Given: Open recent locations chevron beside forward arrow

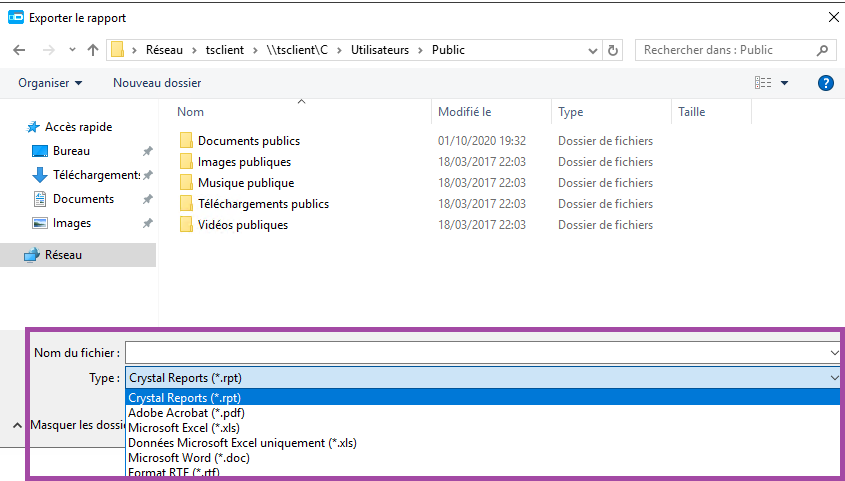Looking at the screenshot, I should (73, 50).
